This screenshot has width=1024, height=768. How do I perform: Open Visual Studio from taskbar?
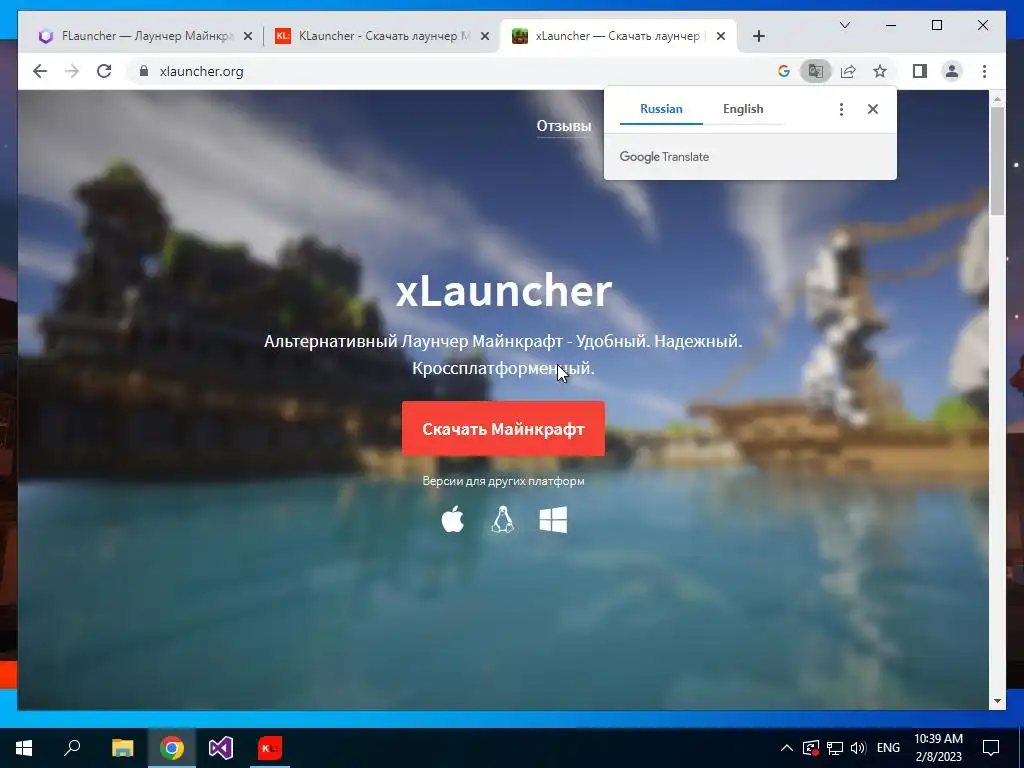(221, 748)
